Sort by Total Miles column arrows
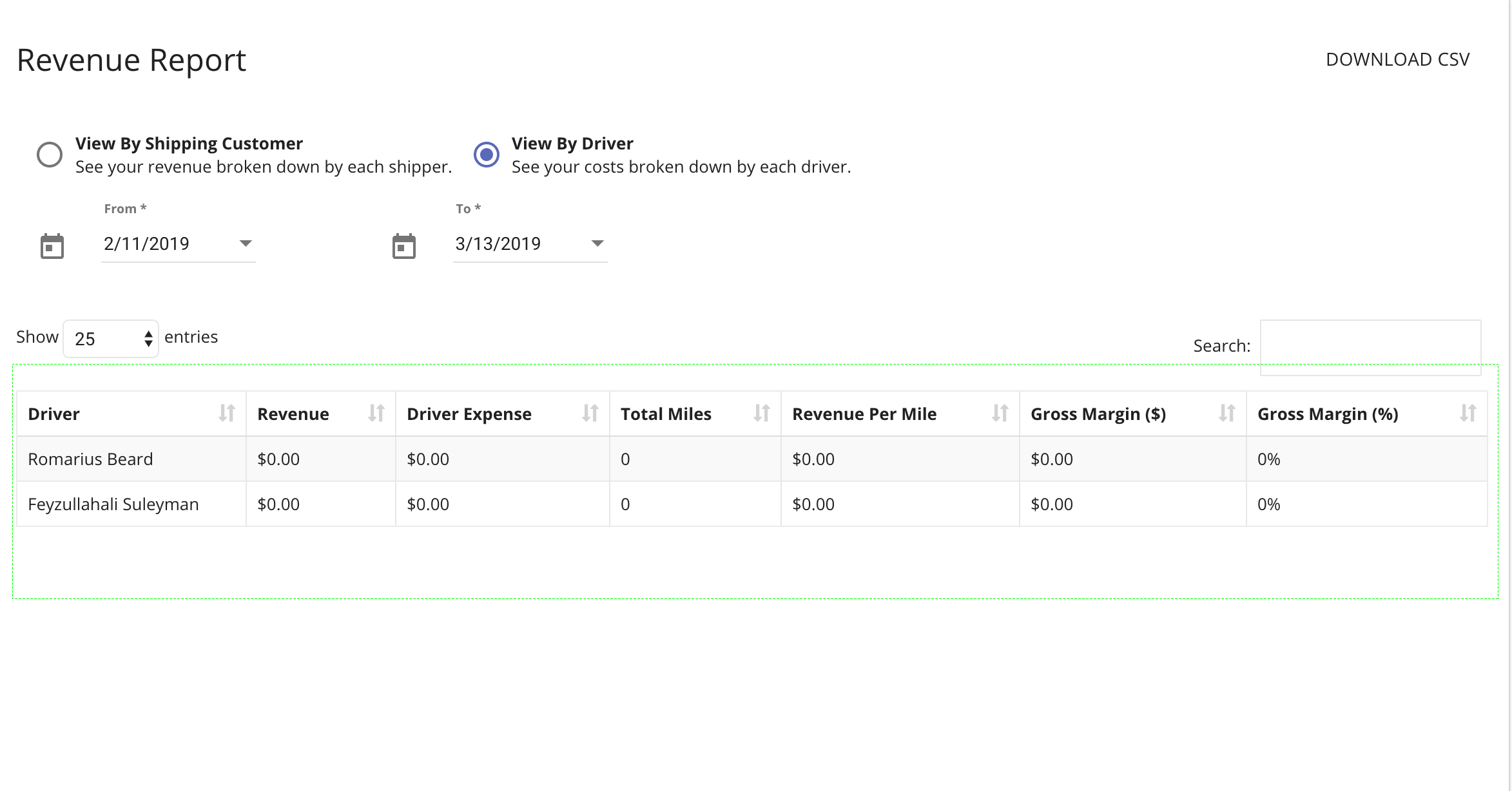This screenshot has height=791, width=1512. pos(762,413)
